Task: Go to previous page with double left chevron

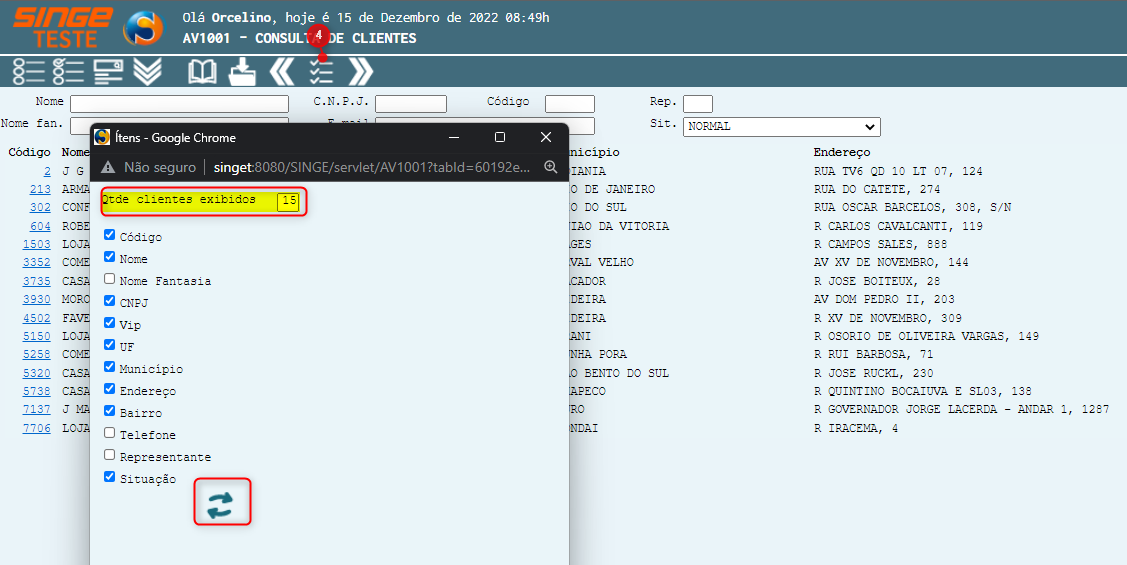Action: tap(282, 71)
